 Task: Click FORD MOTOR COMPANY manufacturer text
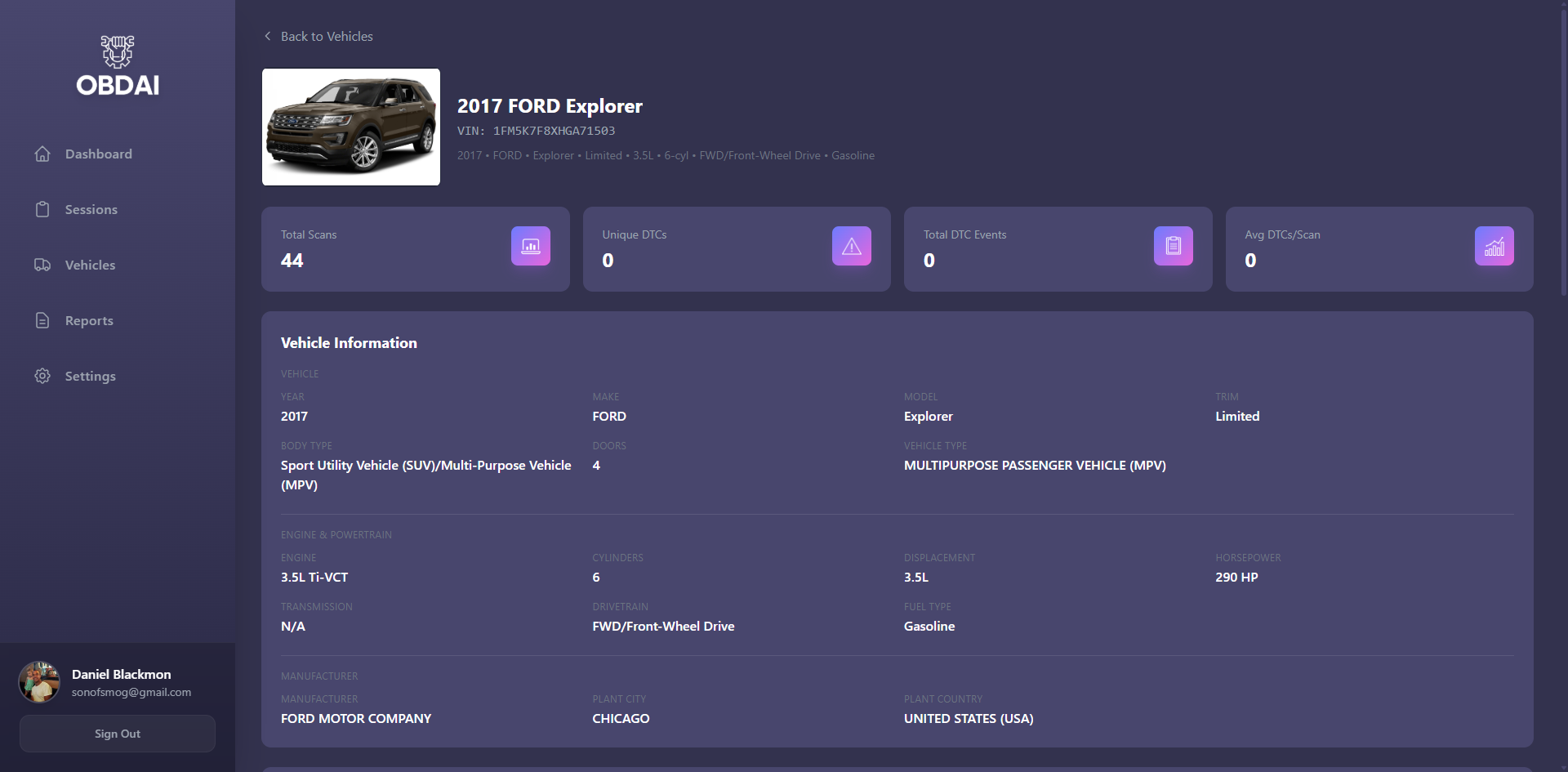point(356,718)
